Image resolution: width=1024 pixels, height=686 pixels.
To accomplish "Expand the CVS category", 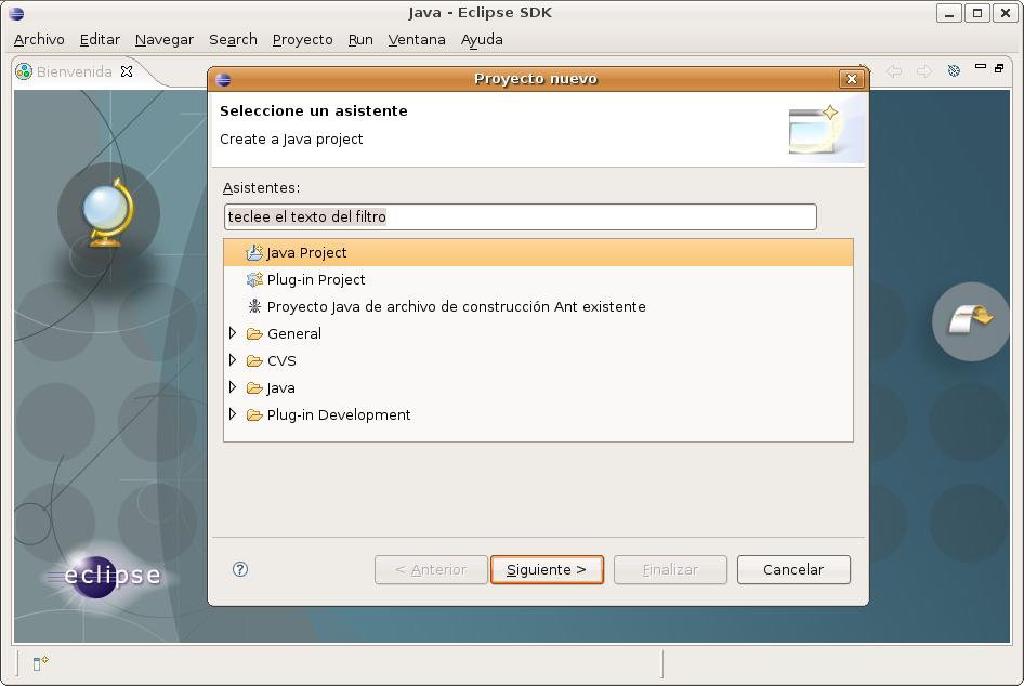I will pos(232,361).
